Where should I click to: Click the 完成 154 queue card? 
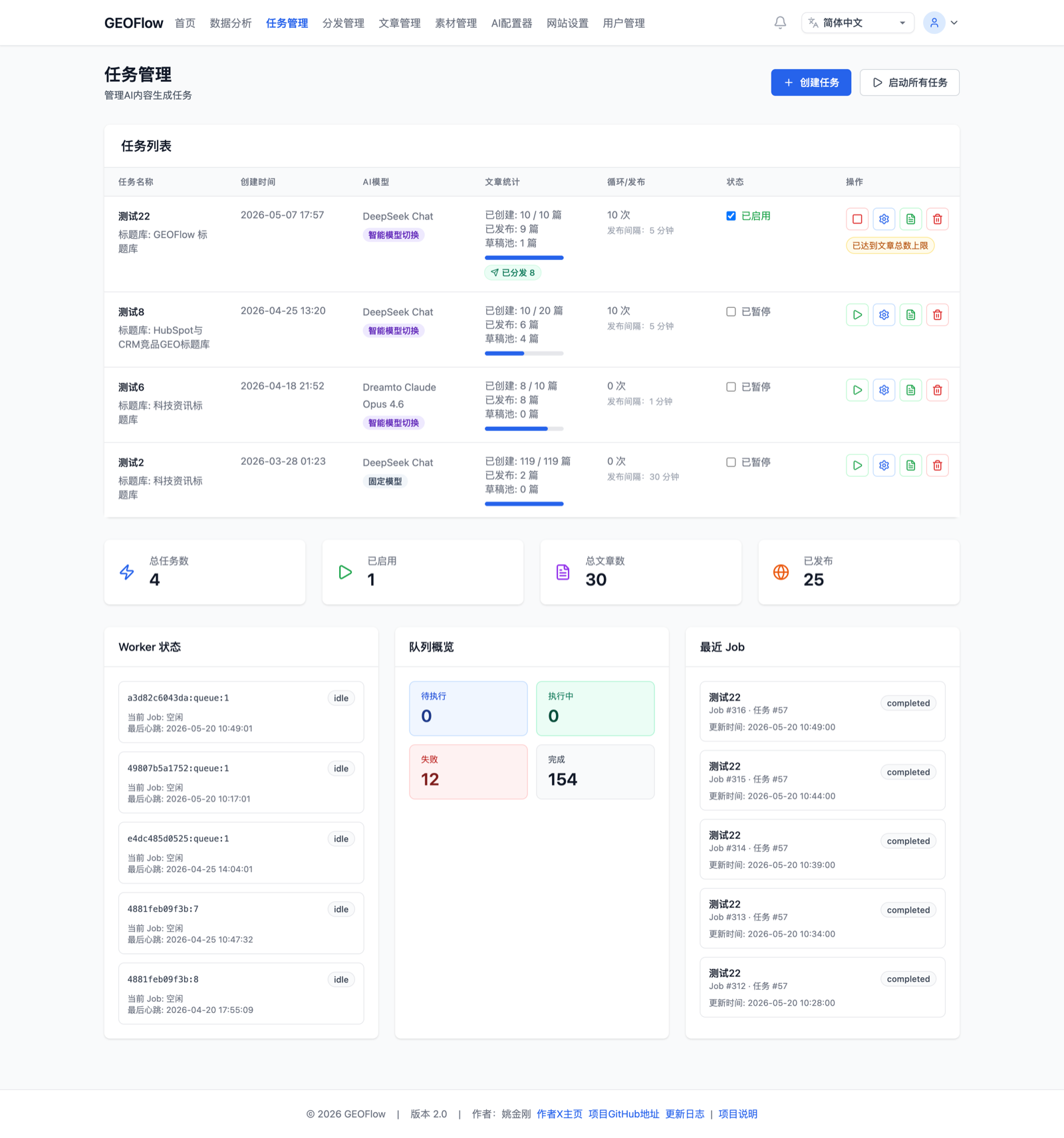click(595, 772)
